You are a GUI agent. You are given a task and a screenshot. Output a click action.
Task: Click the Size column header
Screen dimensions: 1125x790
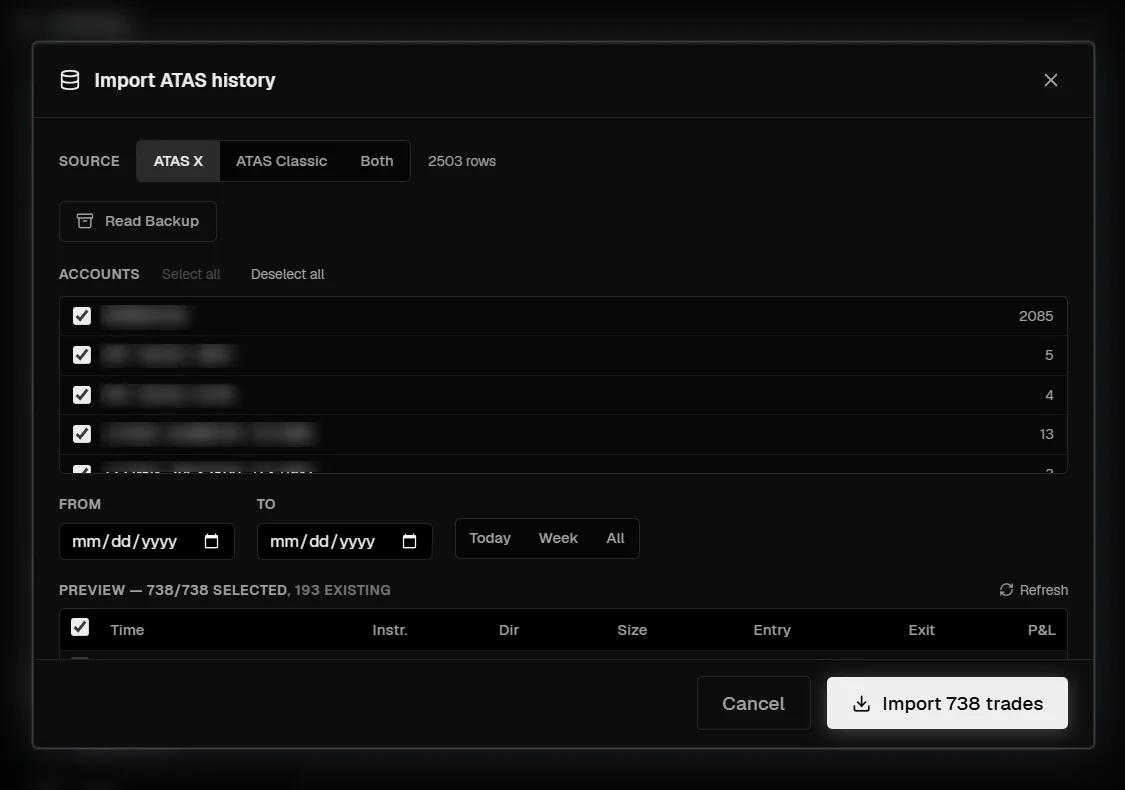pyautogui.click(x=632, y=630)
